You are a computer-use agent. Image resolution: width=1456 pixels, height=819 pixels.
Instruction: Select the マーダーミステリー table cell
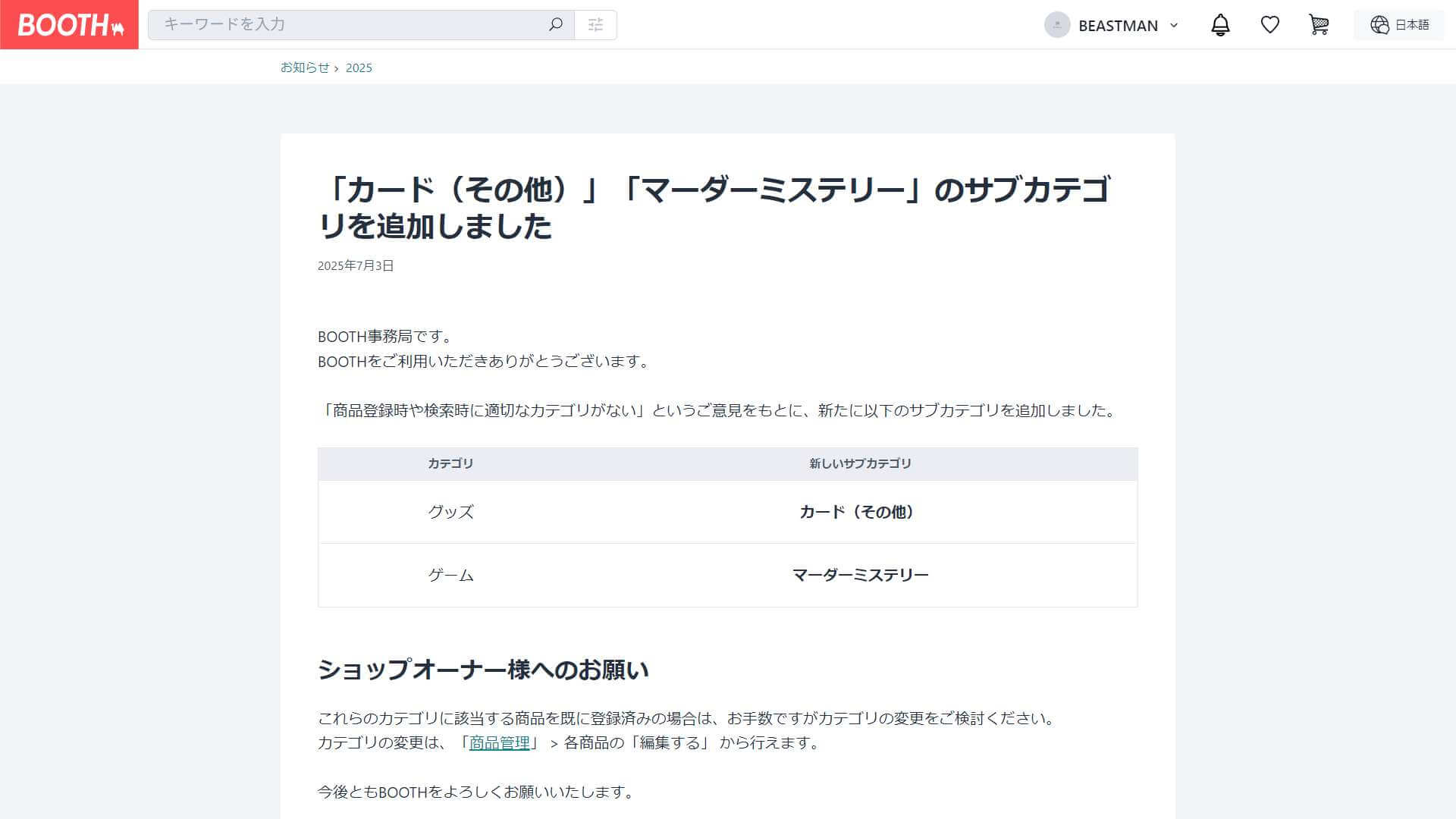[860, 575]
